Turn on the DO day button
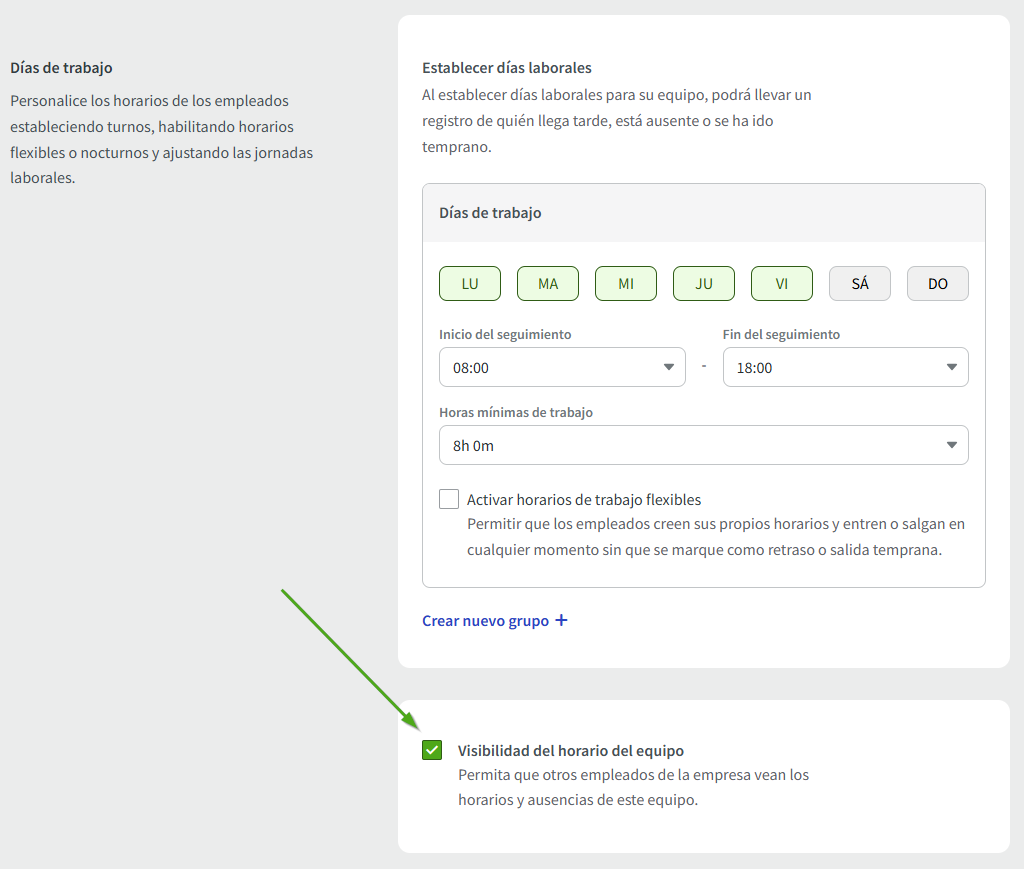 pyautogui.click(x=938, y=284)
